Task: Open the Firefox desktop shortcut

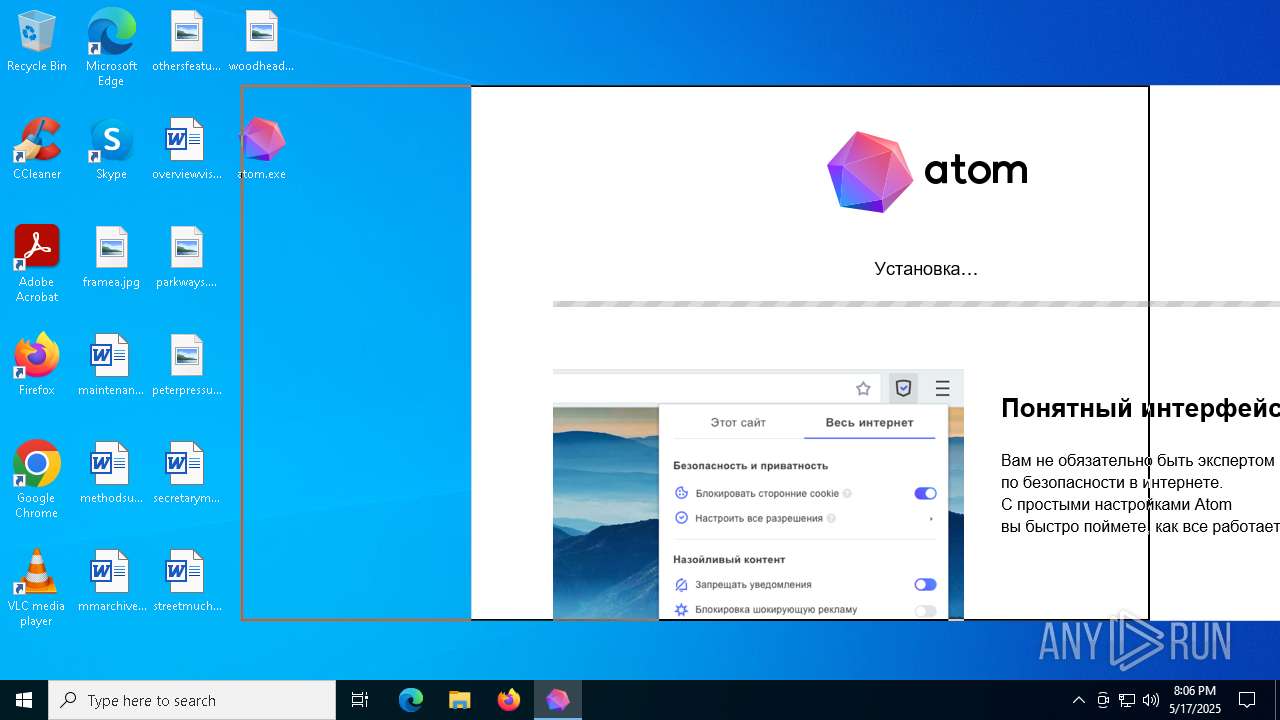Action: click(x=37, y=366)
